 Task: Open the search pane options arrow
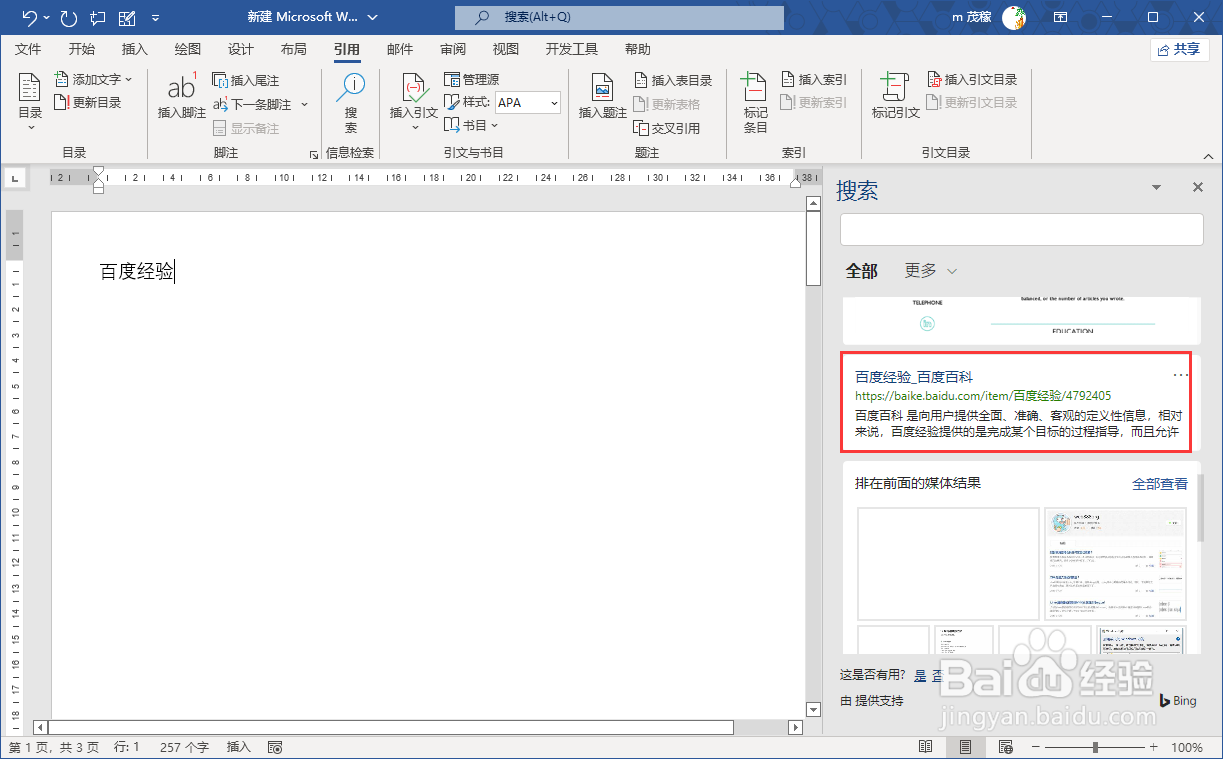click(1157, 187)
